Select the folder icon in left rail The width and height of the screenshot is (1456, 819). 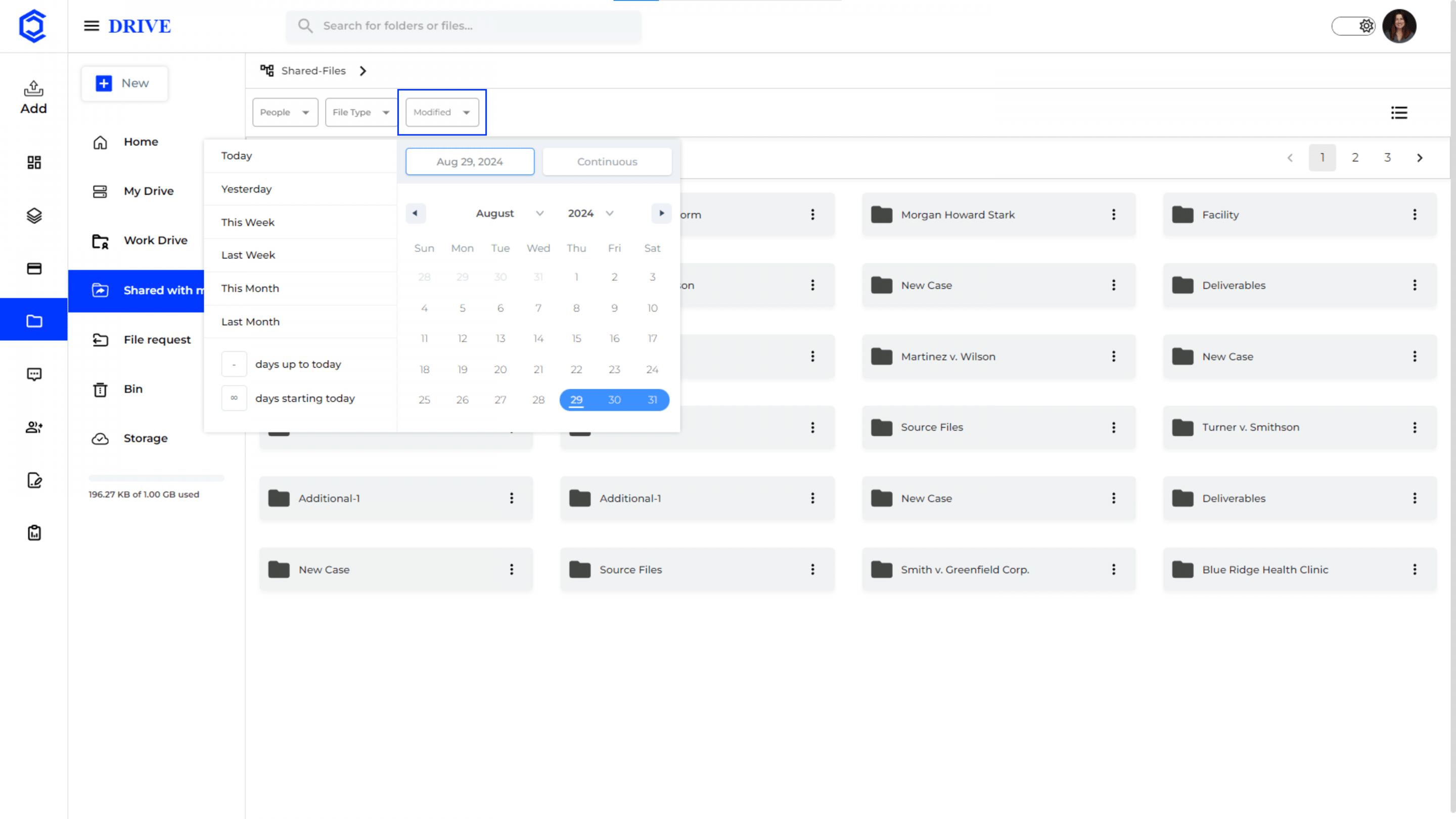pos(34,321)
